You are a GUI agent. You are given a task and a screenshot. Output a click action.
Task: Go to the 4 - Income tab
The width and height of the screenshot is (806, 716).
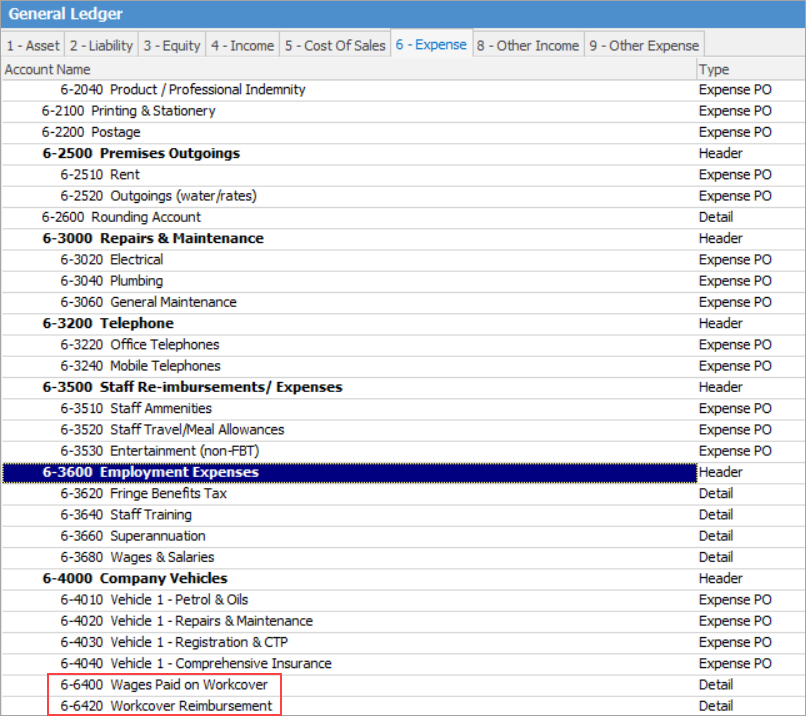(x=242, y=46)
